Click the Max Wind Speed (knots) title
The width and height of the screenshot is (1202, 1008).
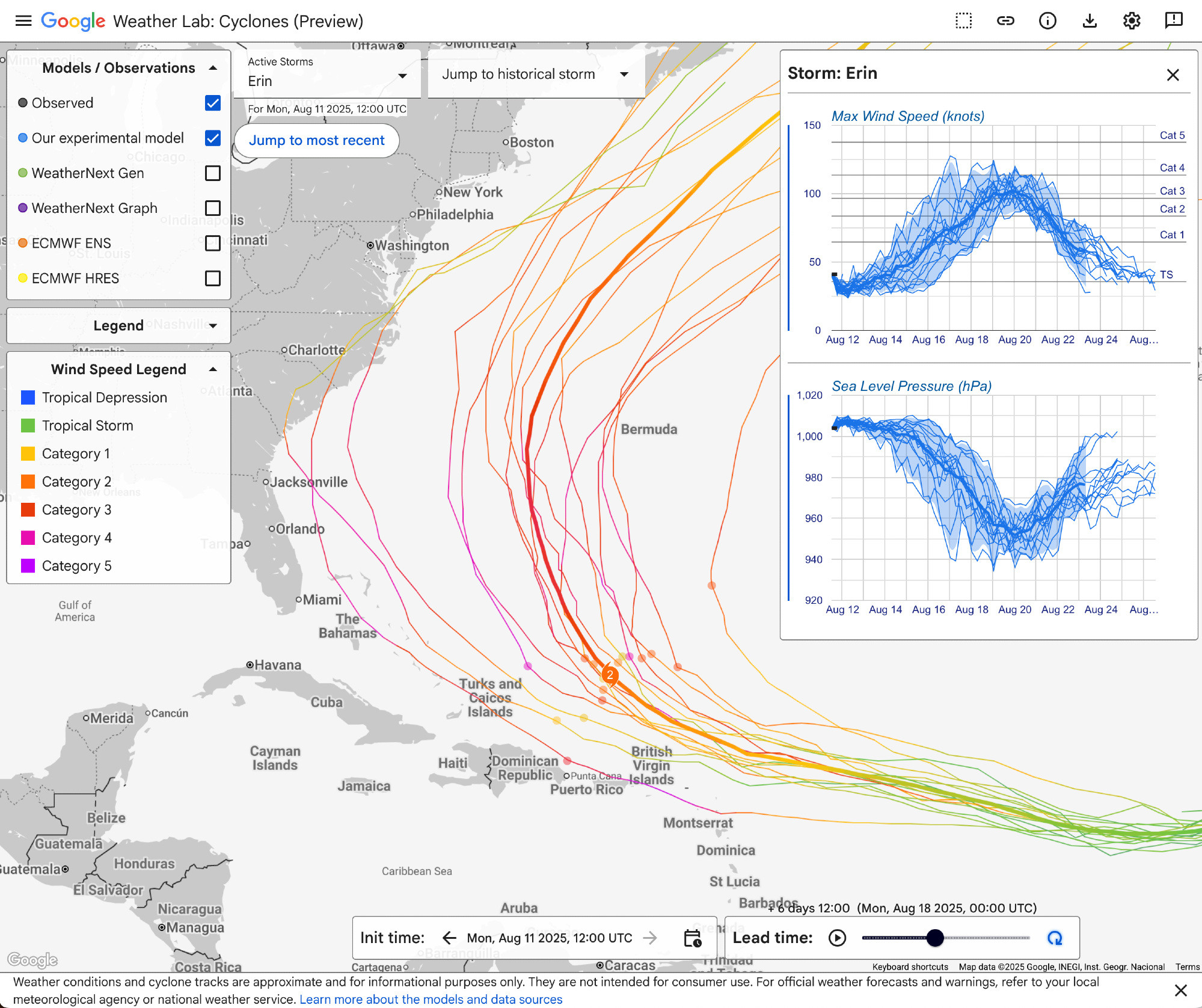908,116
